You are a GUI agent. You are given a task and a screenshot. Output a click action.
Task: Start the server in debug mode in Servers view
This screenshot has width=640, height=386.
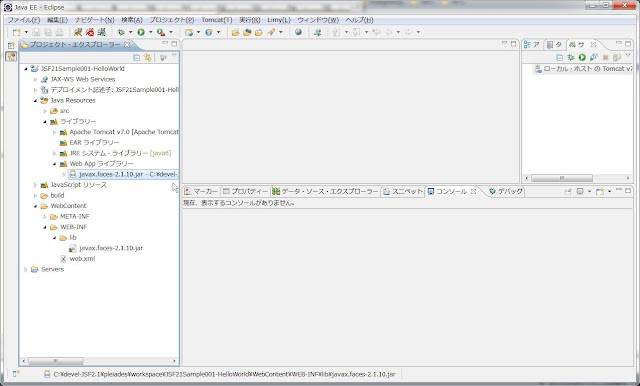pyautogui.click(x=571, y=58)
